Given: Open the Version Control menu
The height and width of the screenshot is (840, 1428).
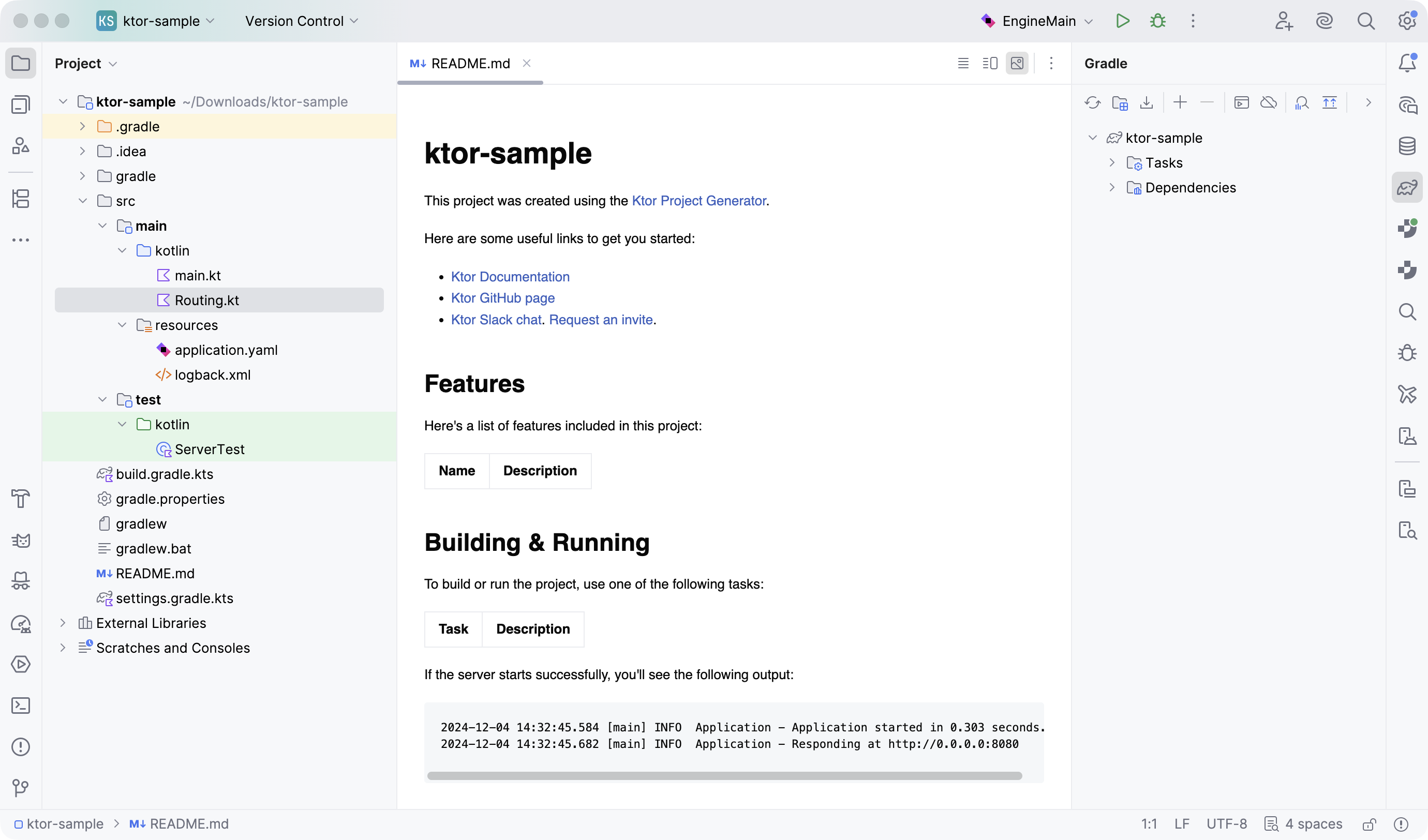Looking at the screenshot, I should click(302, 21).
